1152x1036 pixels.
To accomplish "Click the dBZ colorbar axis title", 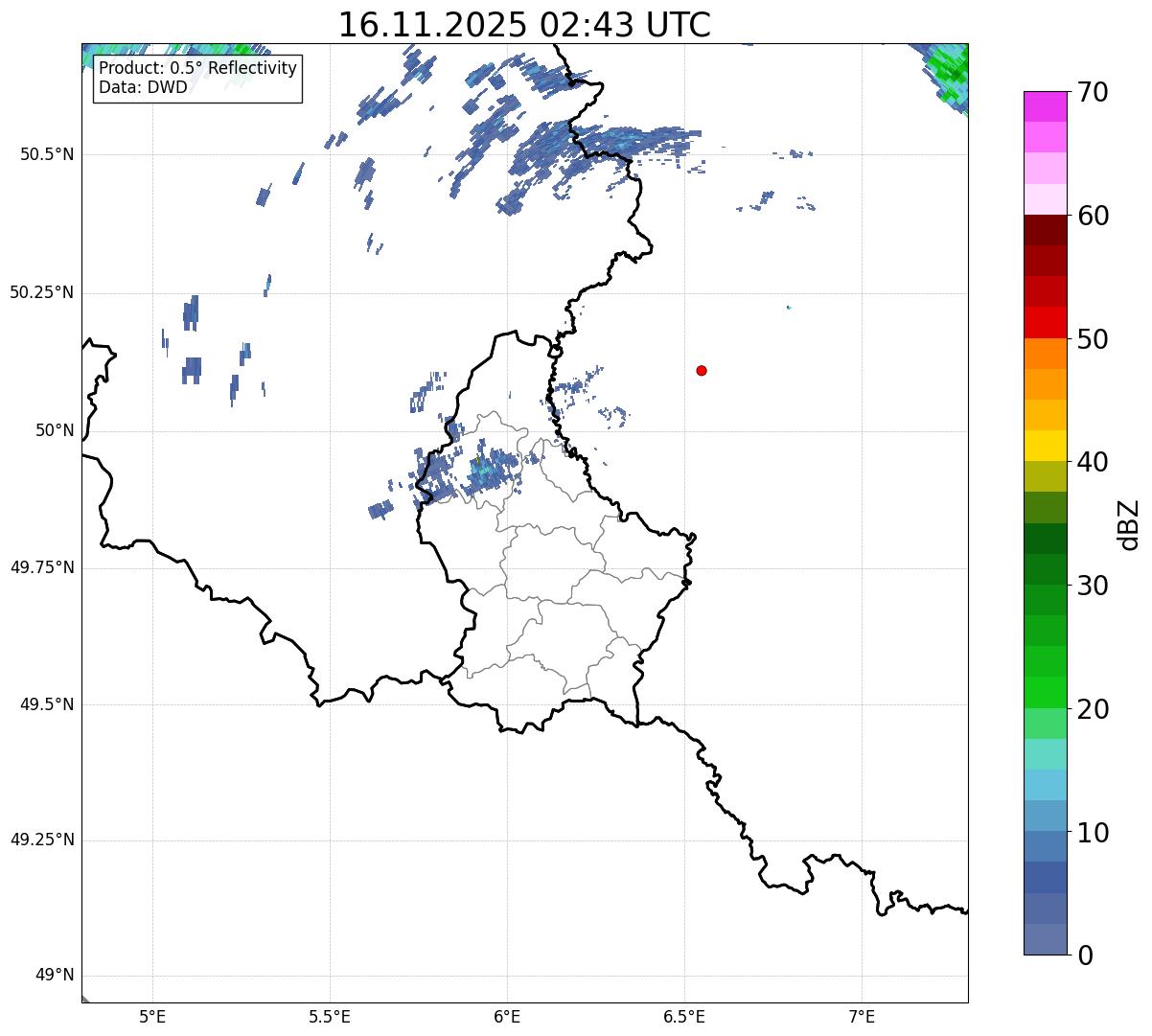I will click(1129, 523).
